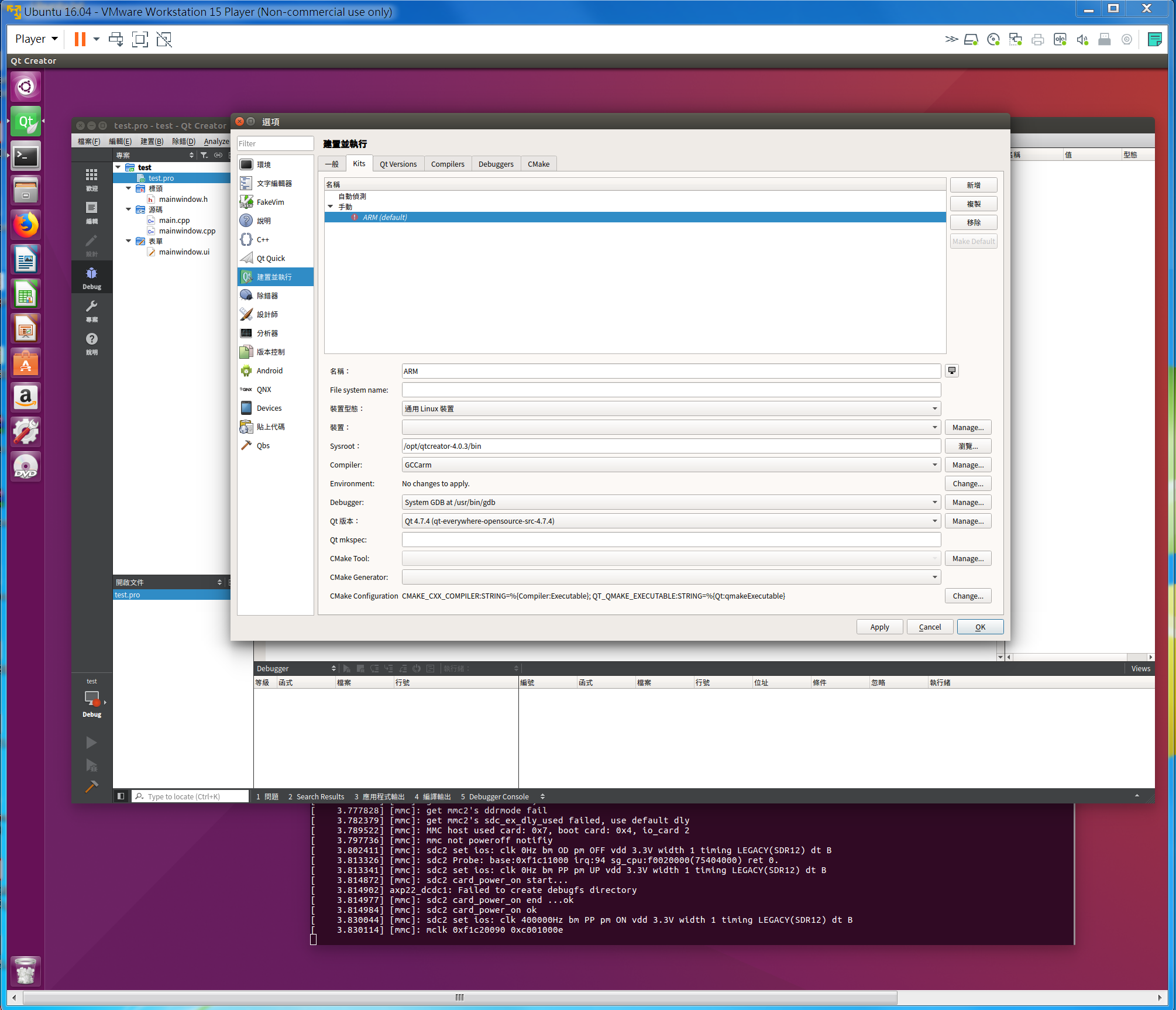
Task: Switch to the Qt Versions tab
Action: (398, 164)
